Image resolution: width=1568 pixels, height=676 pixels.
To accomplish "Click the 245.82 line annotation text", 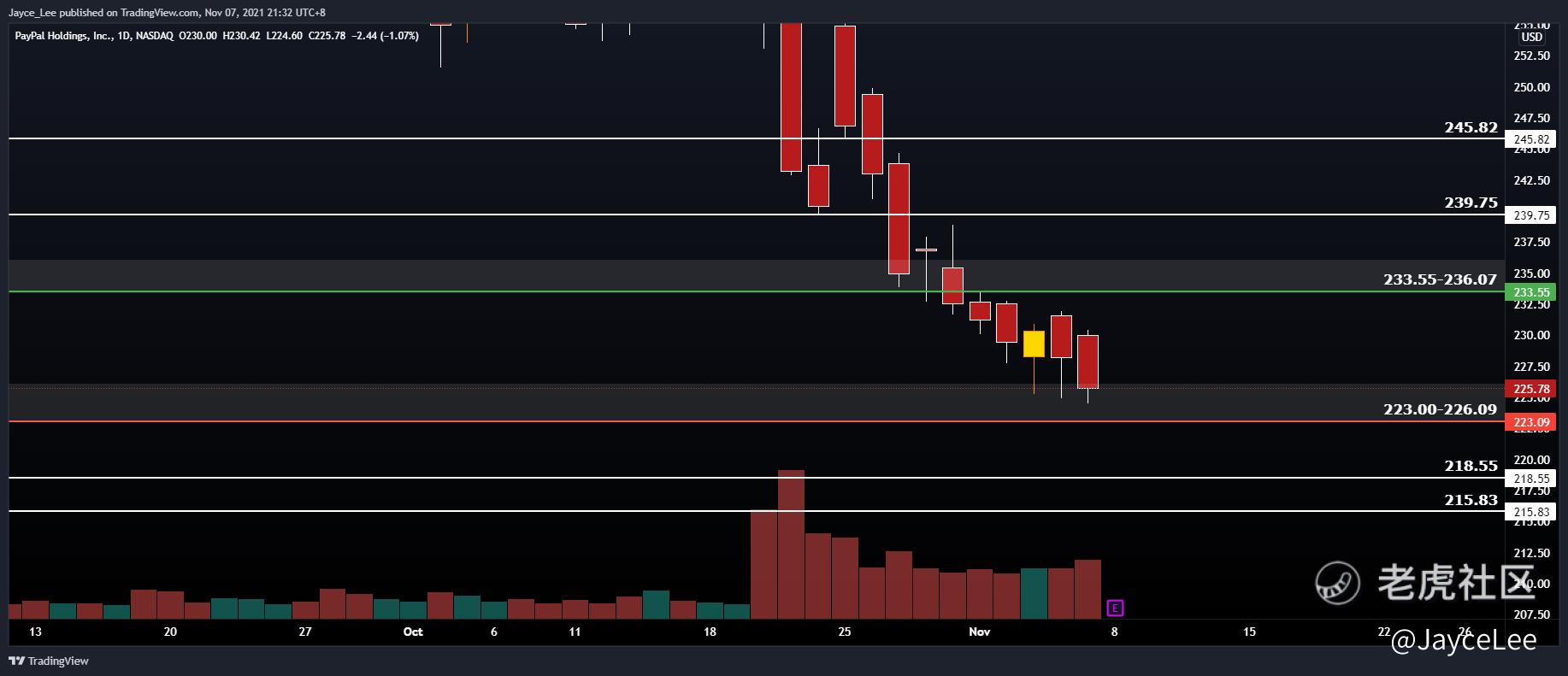I will 1471,127.
